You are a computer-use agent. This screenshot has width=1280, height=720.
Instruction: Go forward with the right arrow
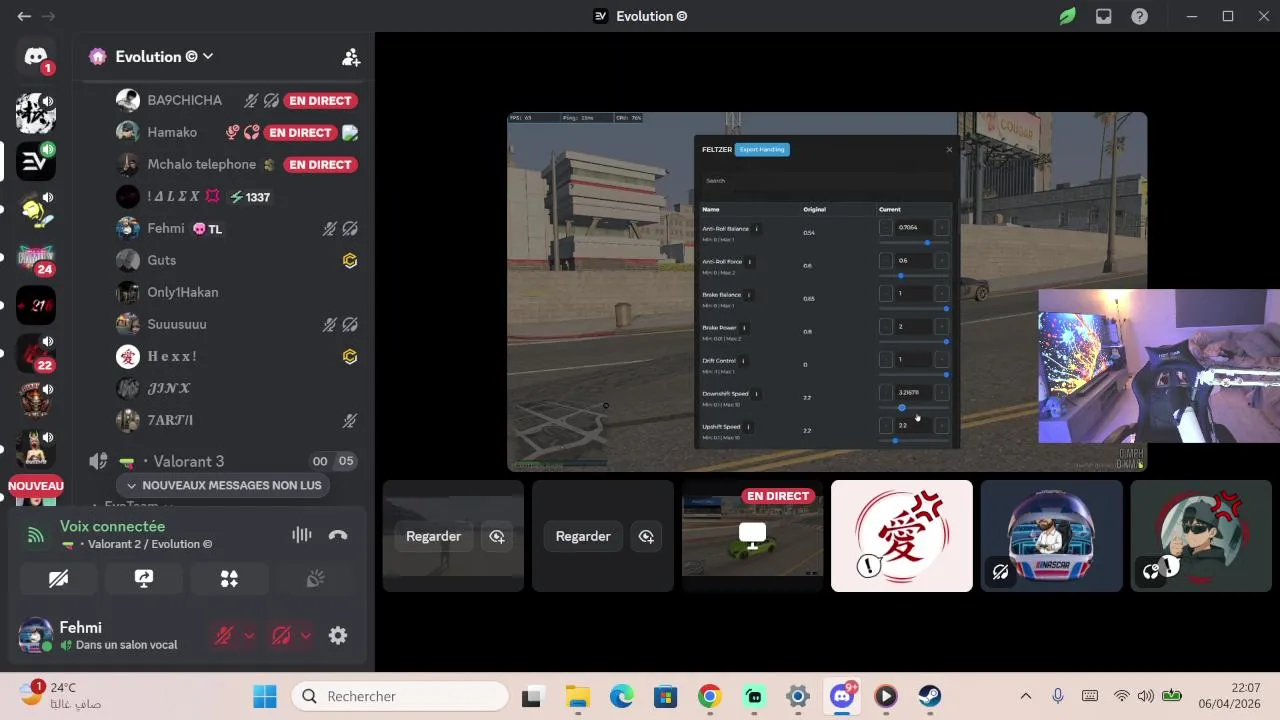(x=48, y=16)
